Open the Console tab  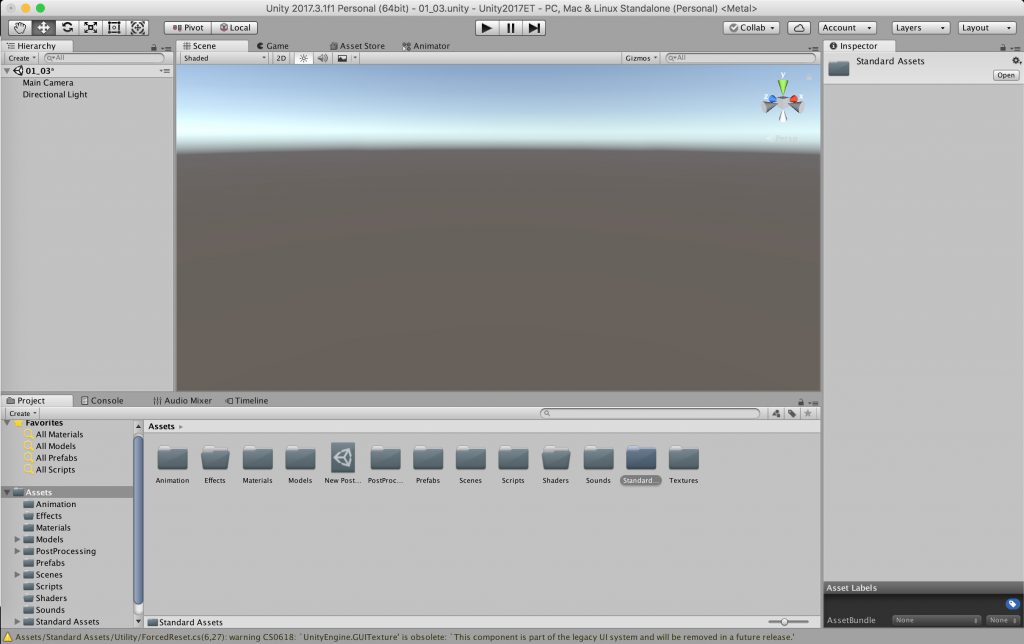click(102, 400)
